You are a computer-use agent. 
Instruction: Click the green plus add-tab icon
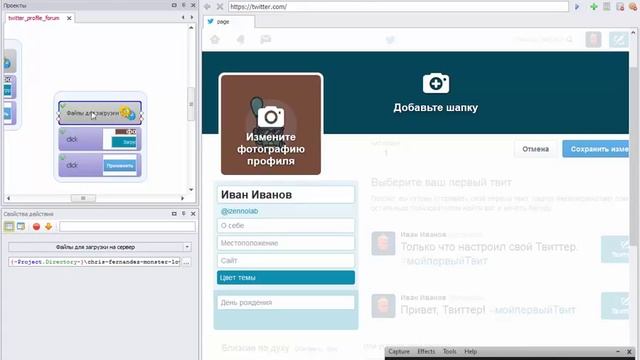[594, 7]
